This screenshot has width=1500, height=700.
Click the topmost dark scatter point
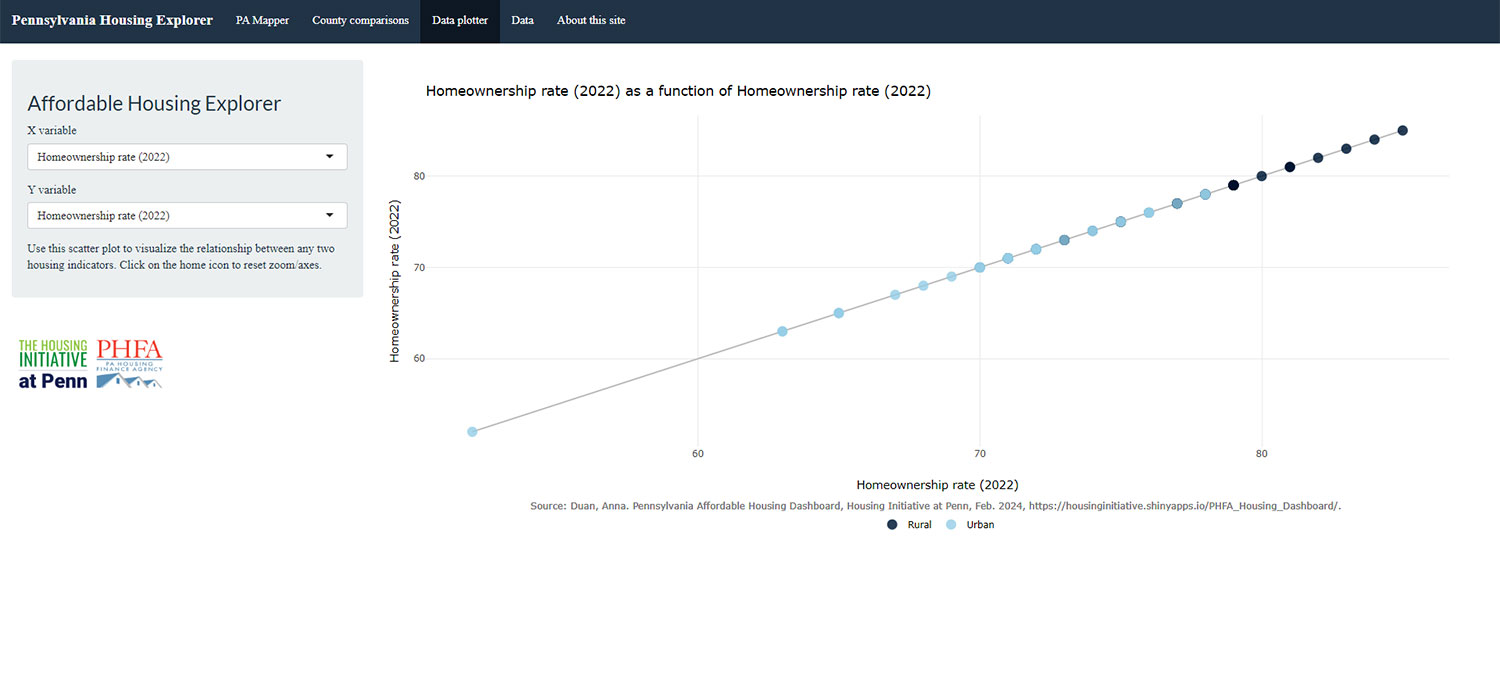pos(1403,130)
